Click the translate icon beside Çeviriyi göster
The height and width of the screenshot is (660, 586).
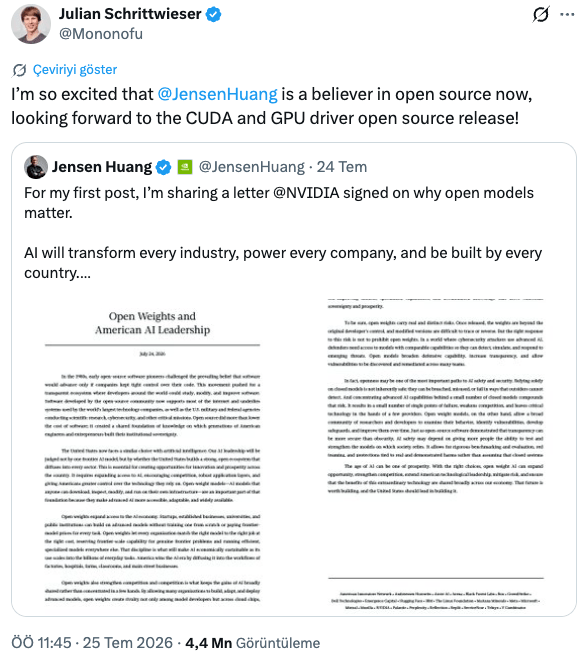pos(19,70)
